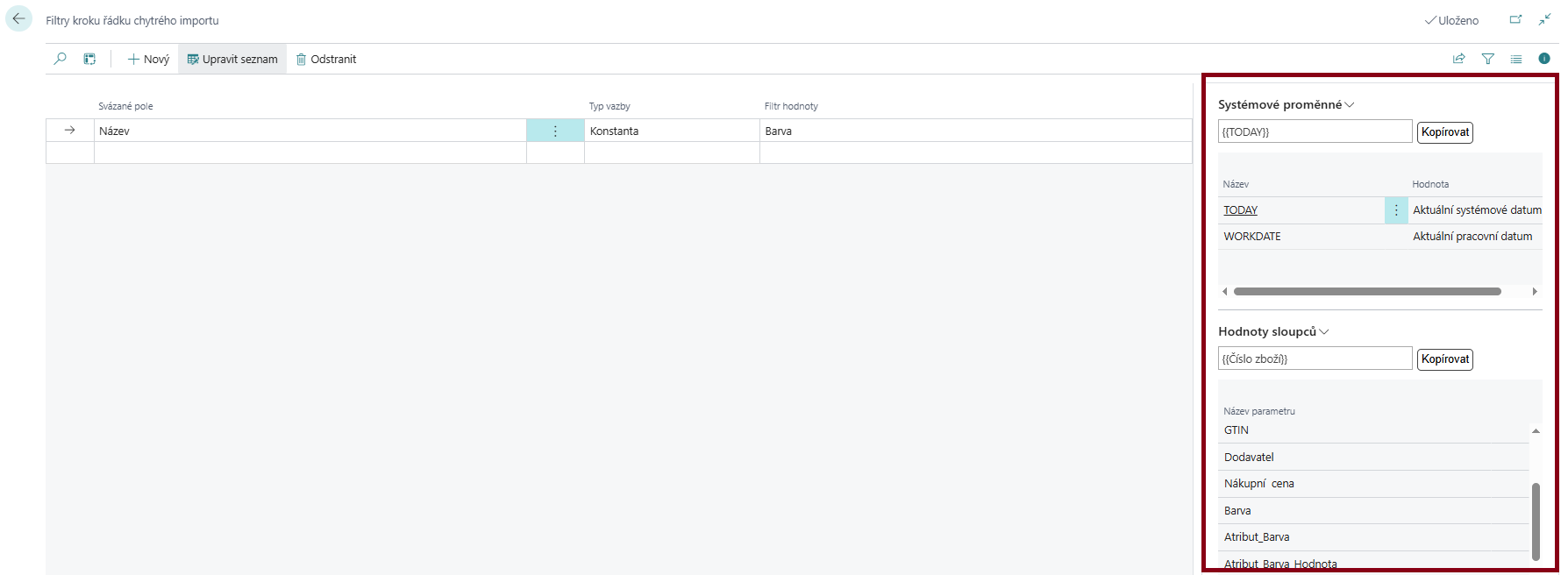Screen dimensions: 1568x575
Task: Collapse the page with shrink arrows icon
Action: (1545, 19)
